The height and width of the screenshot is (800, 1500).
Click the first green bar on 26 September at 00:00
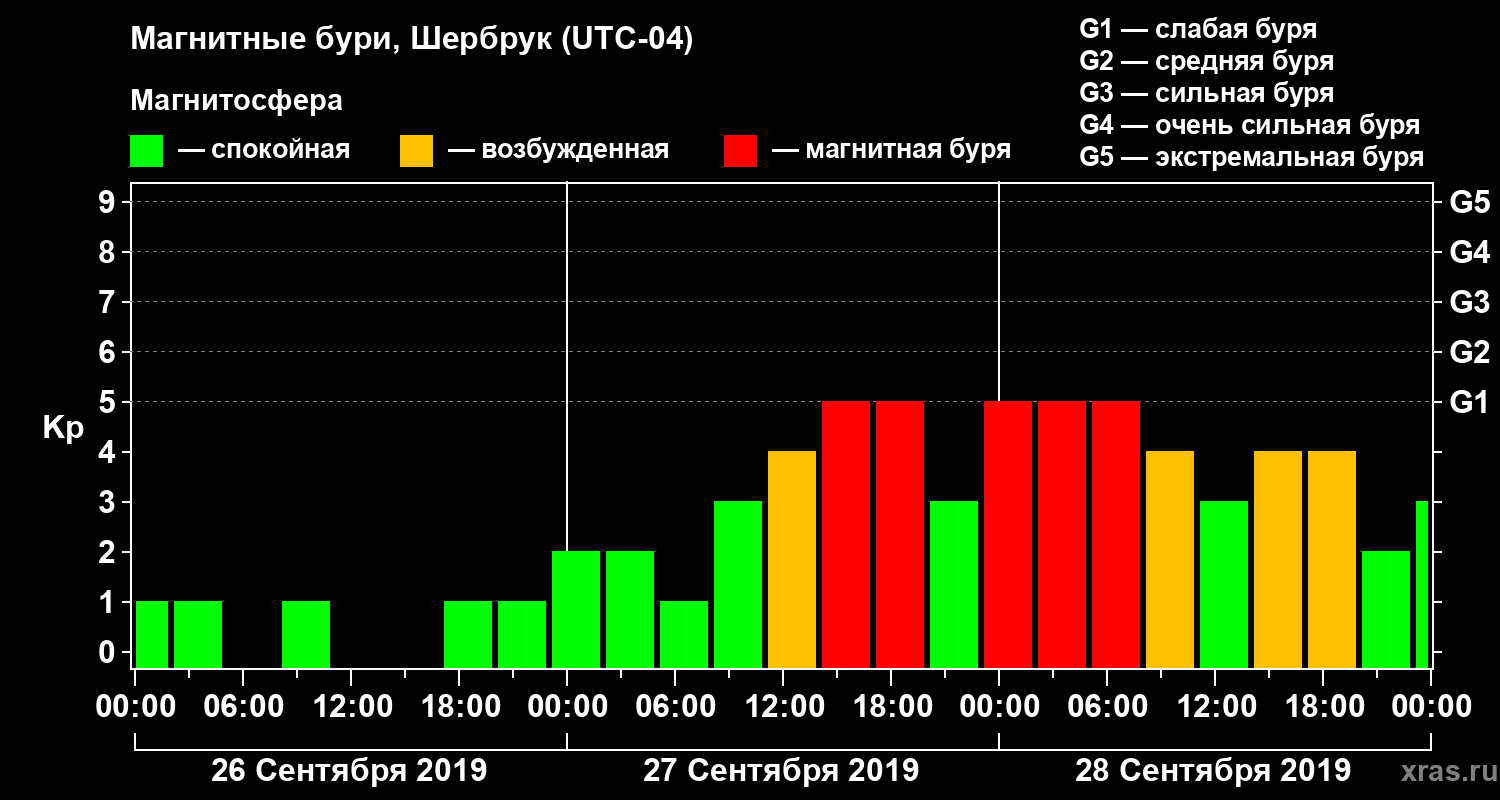[152, 635]
